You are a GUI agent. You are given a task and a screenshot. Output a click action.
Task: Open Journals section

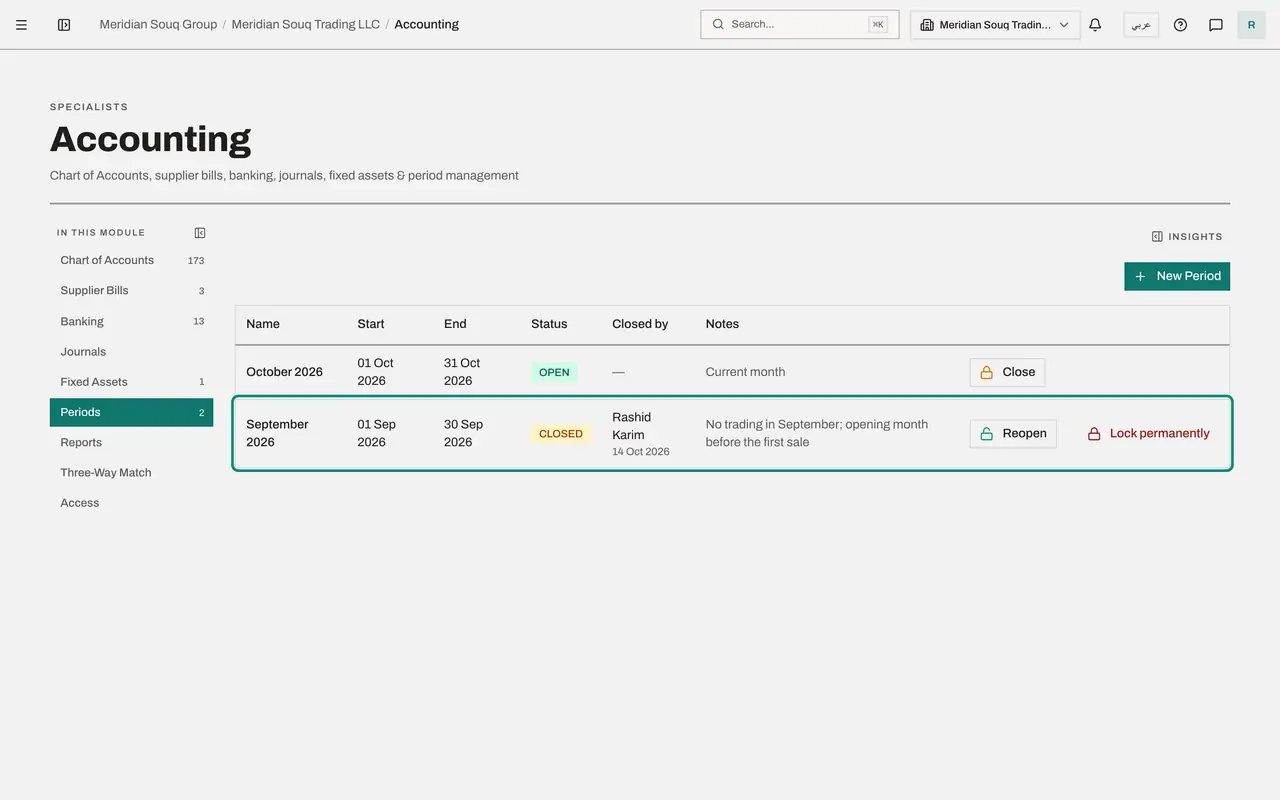(x=131, y=352)
